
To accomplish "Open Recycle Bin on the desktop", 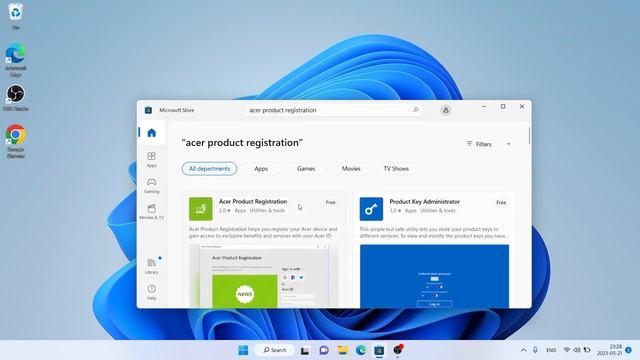I will click(16, 16).
